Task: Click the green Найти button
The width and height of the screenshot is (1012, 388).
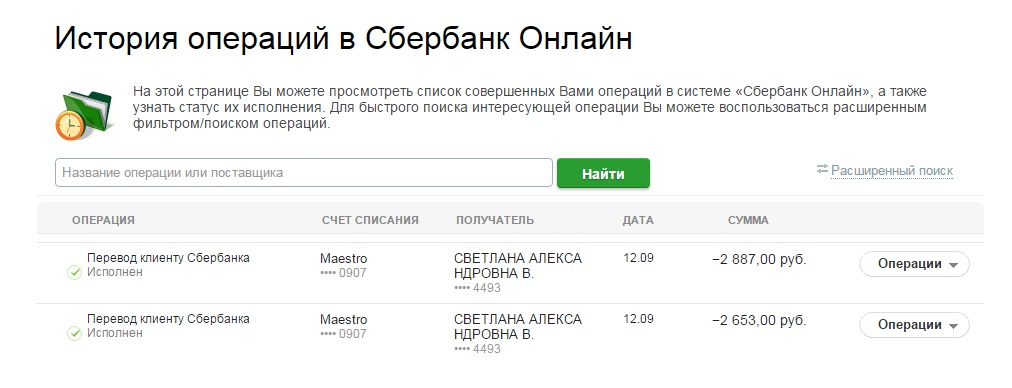Action: coord(603,174)
